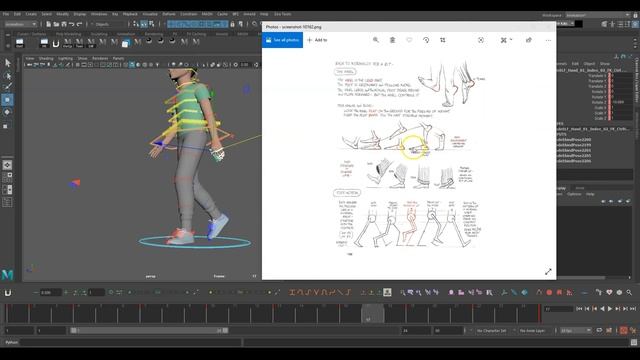This screenshot has width=640, height=360.
Task: Open the Channel Box Edit menu
Action: 575,64
